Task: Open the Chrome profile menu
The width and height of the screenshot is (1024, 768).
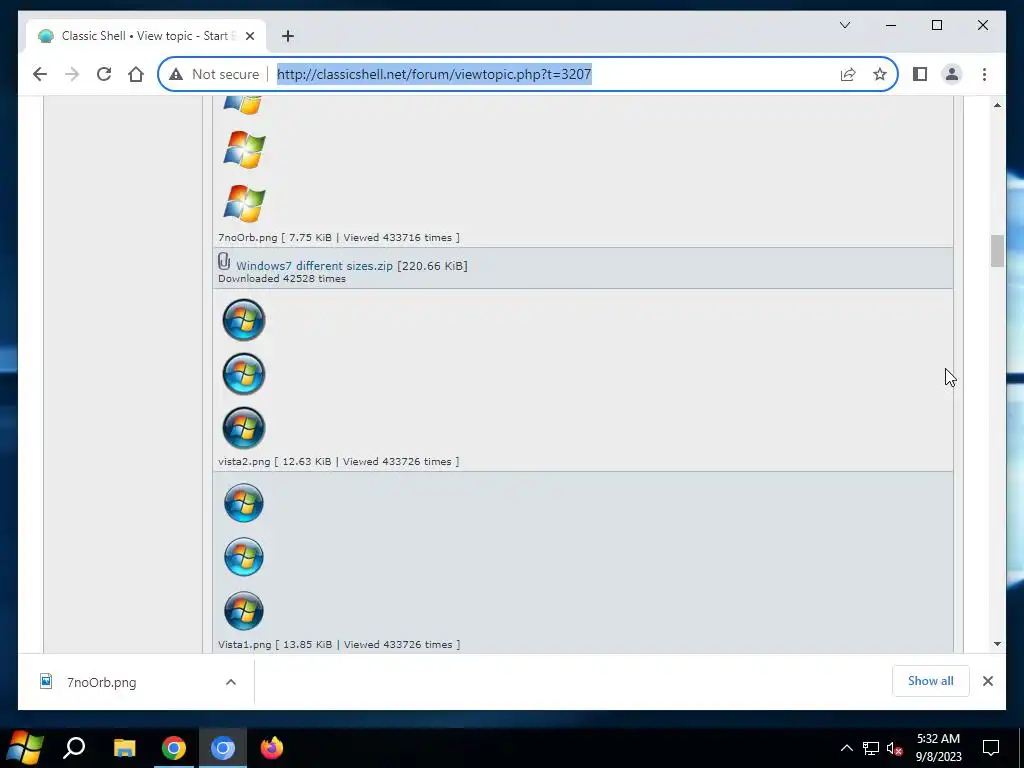Action: (952, 74)
